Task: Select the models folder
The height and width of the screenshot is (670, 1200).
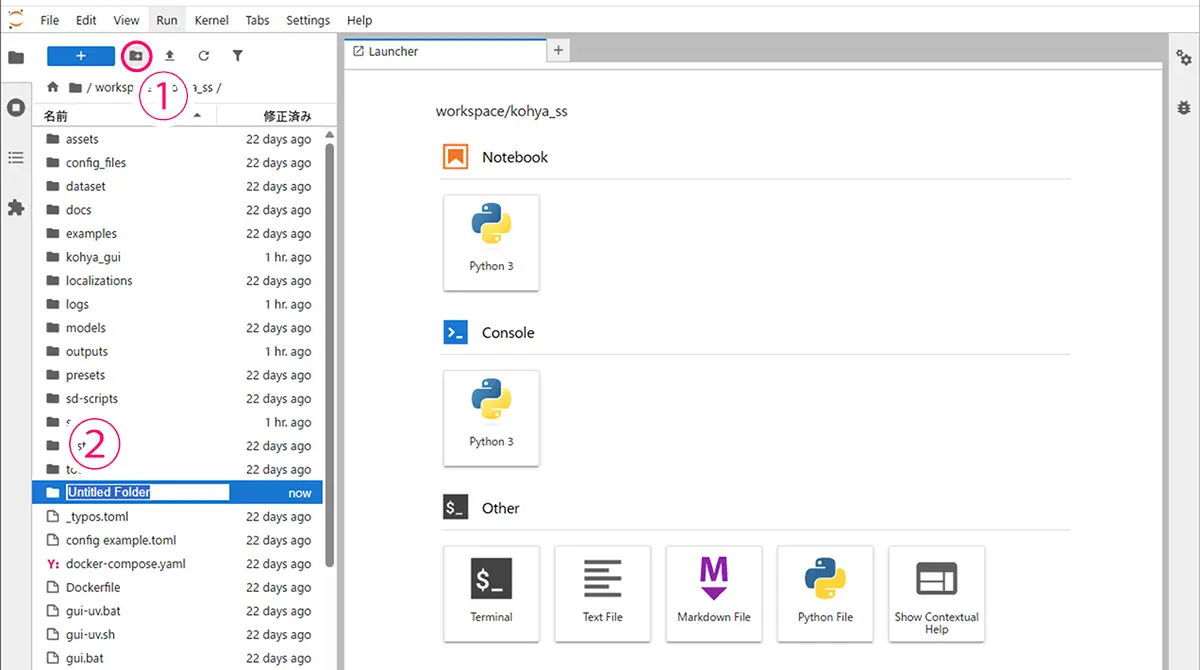Action: point(178,328)
